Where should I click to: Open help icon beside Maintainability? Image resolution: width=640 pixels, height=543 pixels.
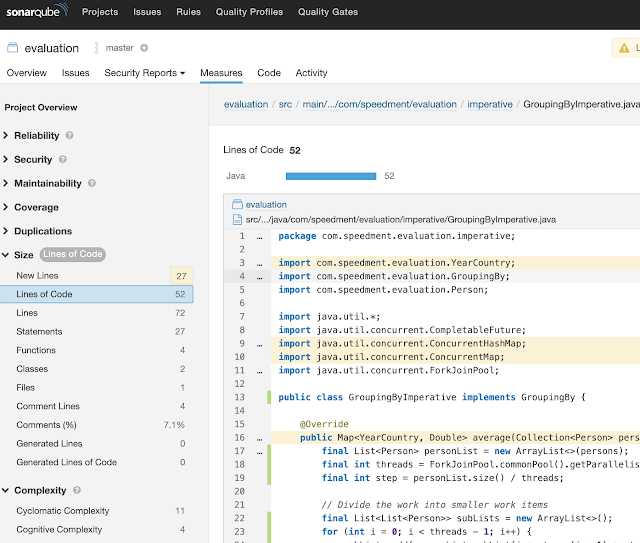[92, 183]
